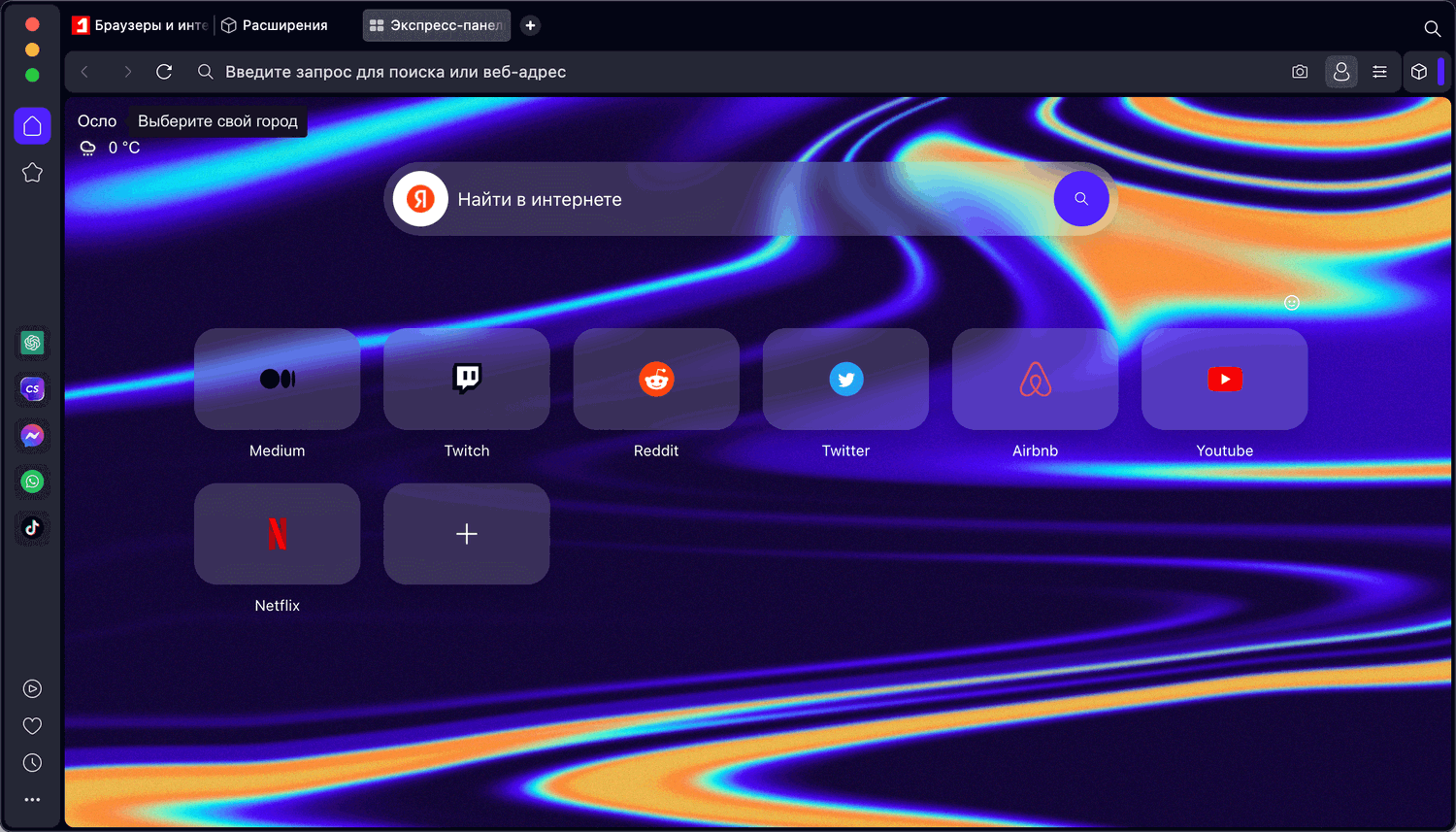The width and height of the screenshot is (1456, 832).
Task: Take a snapshot with the camera icon
Action: tap(1300, 72)
